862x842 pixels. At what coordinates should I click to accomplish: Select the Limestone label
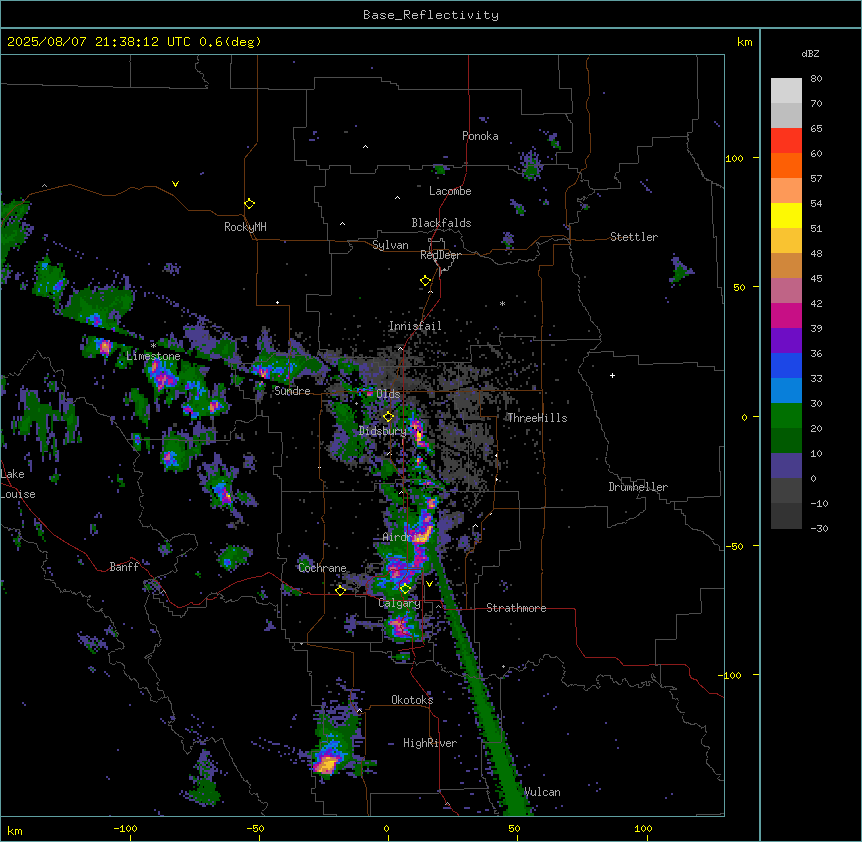pyautogui.click(x=153, y=356)
